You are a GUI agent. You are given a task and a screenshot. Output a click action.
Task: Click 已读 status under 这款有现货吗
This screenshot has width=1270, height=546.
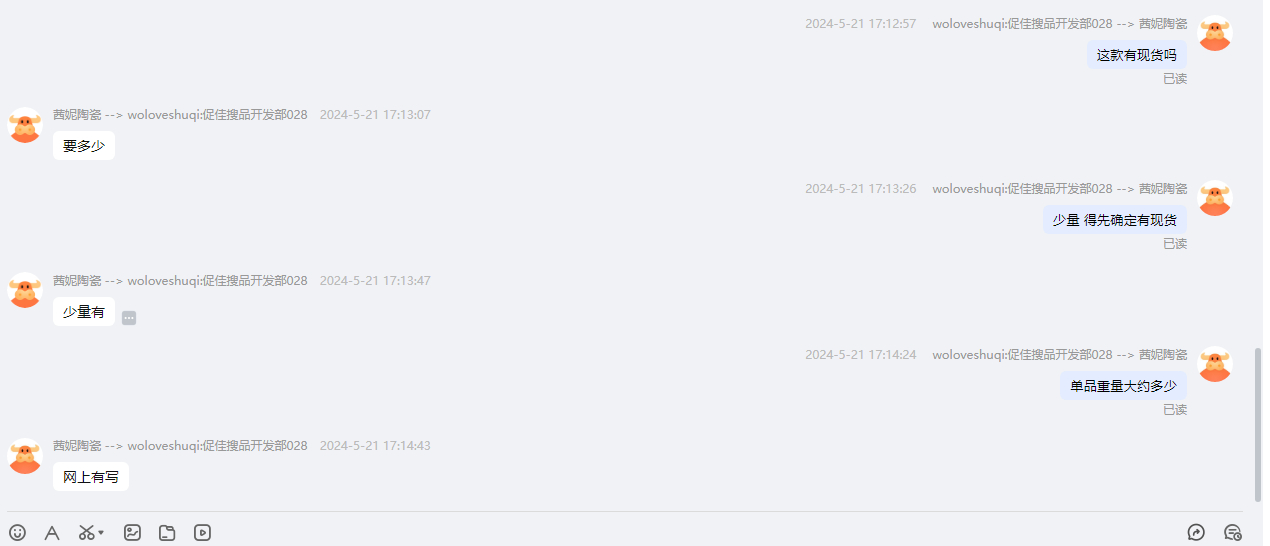(1175, 78)
